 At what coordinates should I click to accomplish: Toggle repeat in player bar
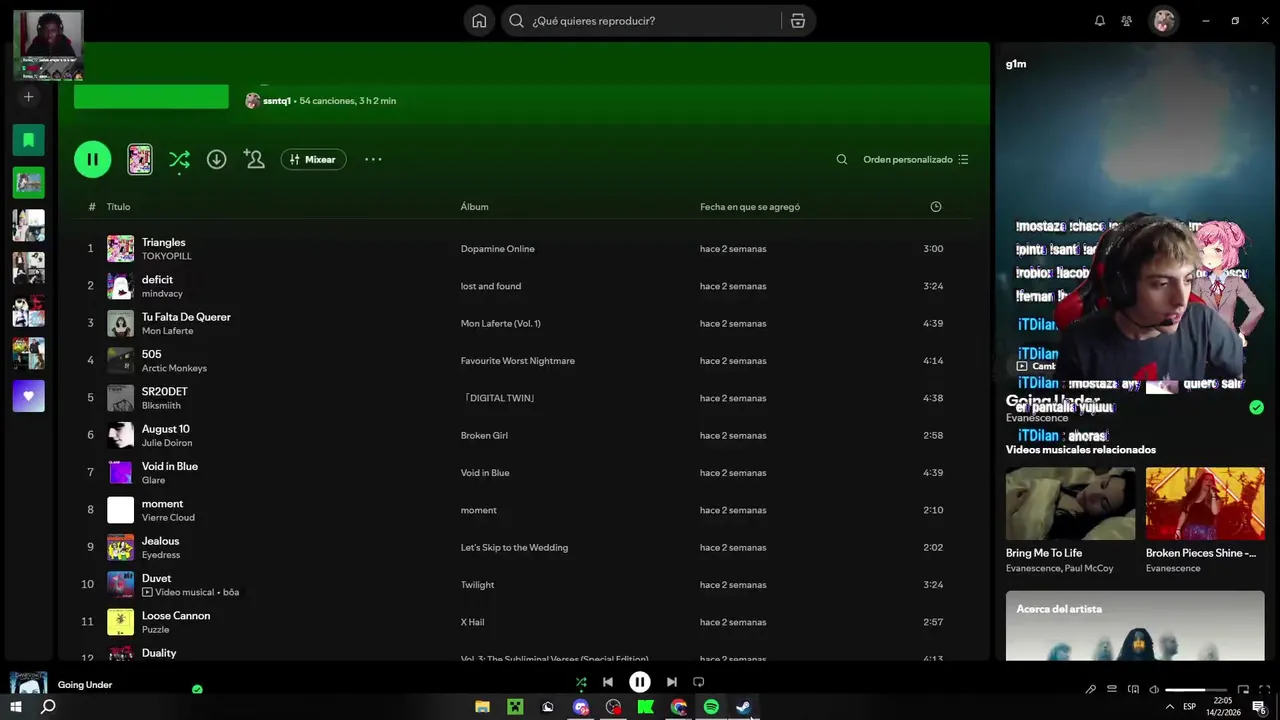(699, 682)
